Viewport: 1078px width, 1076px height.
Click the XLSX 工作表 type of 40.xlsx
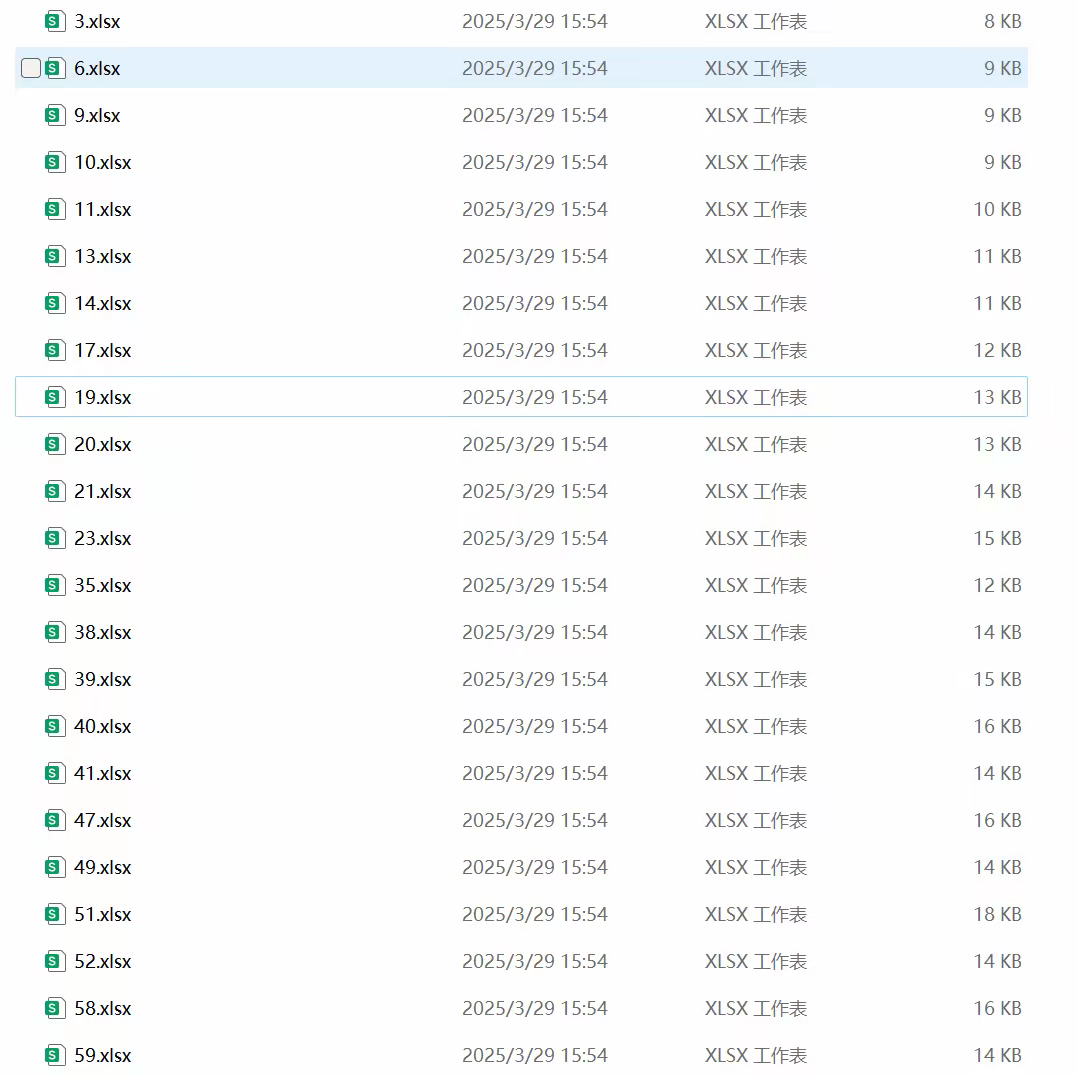tap(756, 726)
